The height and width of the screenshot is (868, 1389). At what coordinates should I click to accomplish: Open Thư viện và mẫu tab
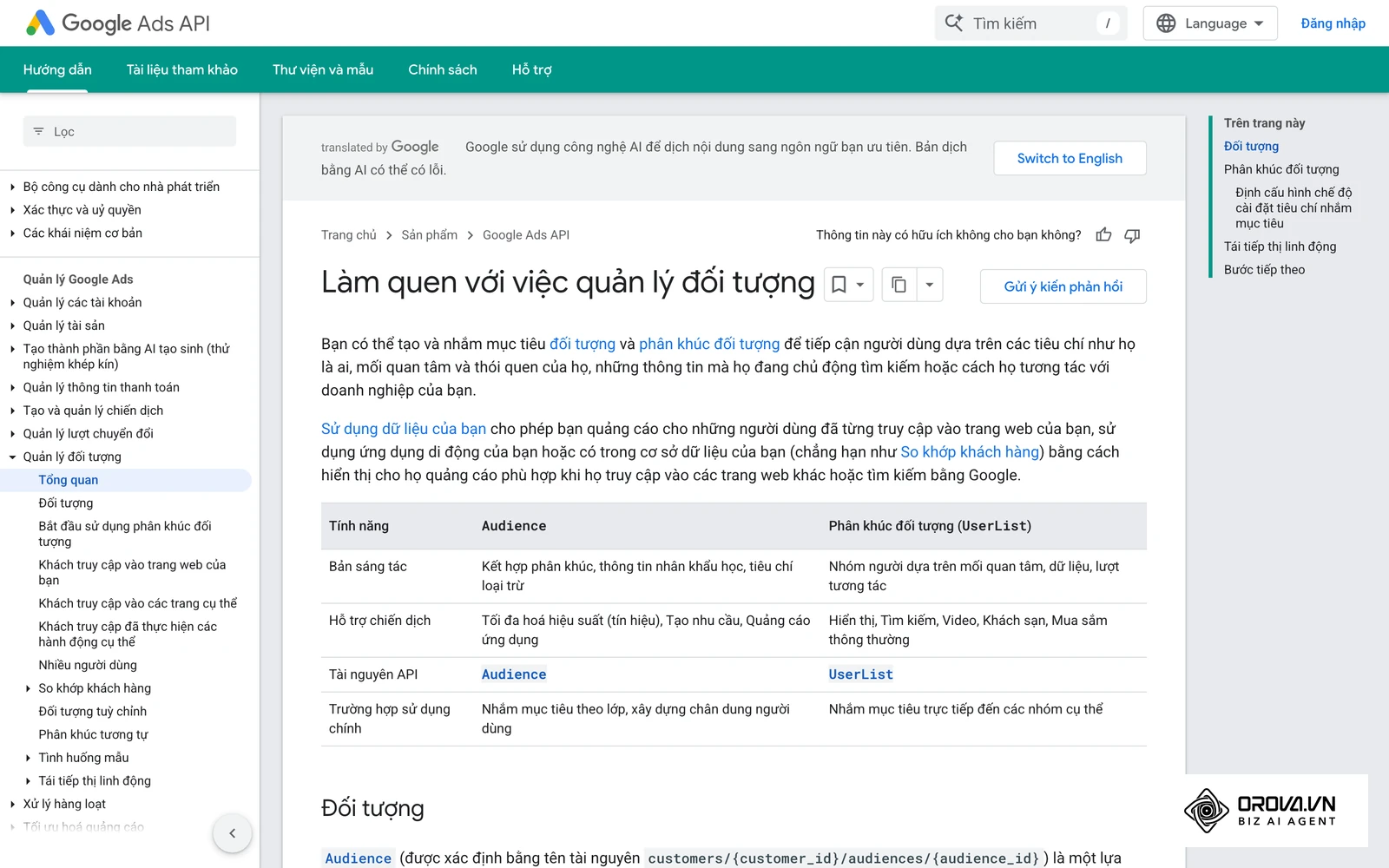click(x=323, y=69)
